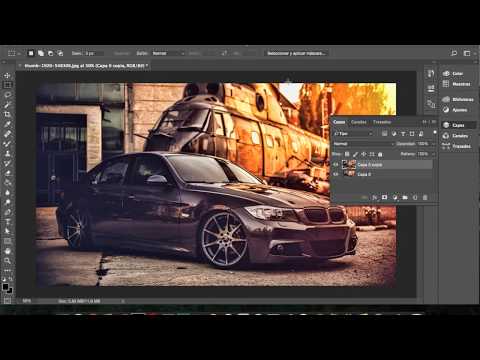
Task: Toggle type layer filter icon
Action: coord(403,134)
